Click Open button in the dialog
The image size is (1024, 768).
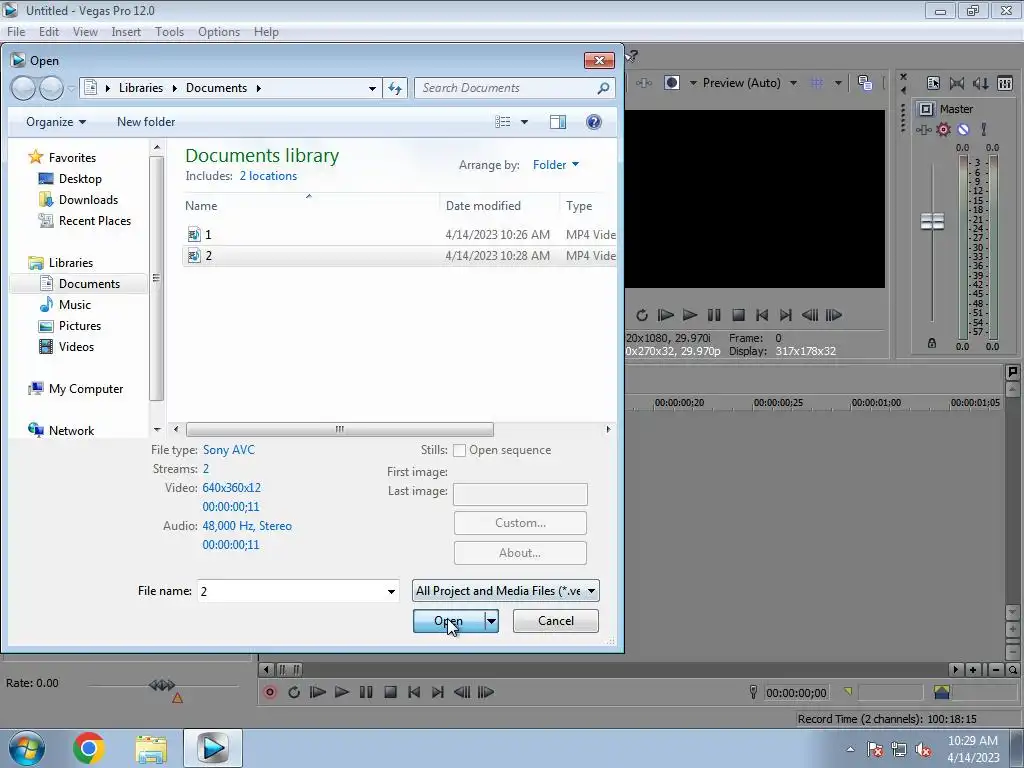click(x=449, y=621)
